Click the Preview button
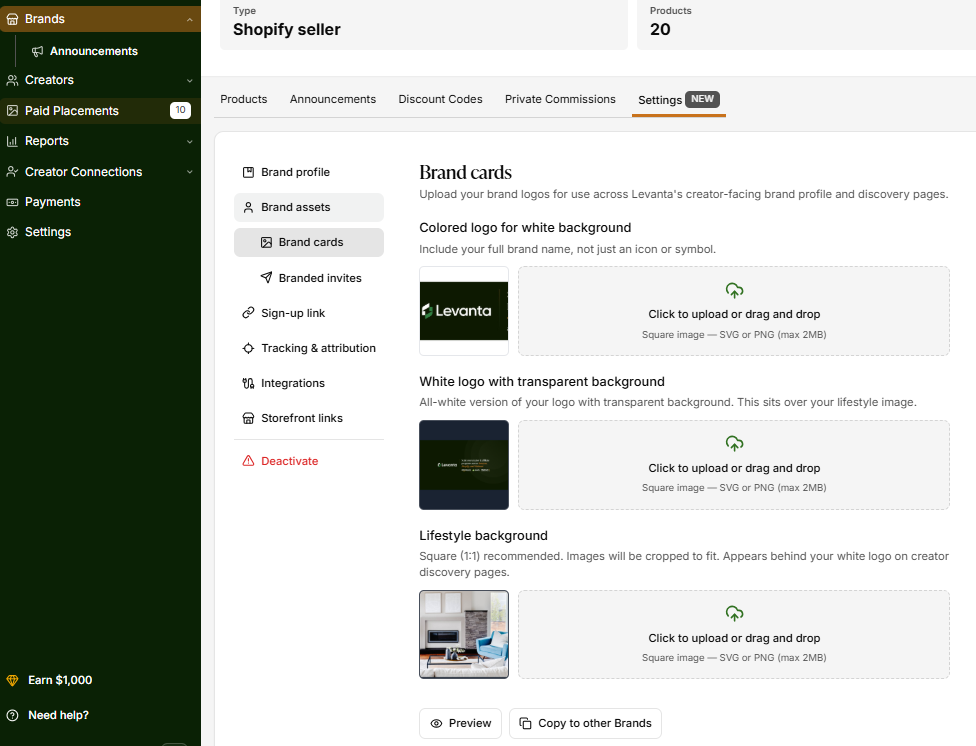Viewport: 976px width, 746px height. tap(460, 724)
